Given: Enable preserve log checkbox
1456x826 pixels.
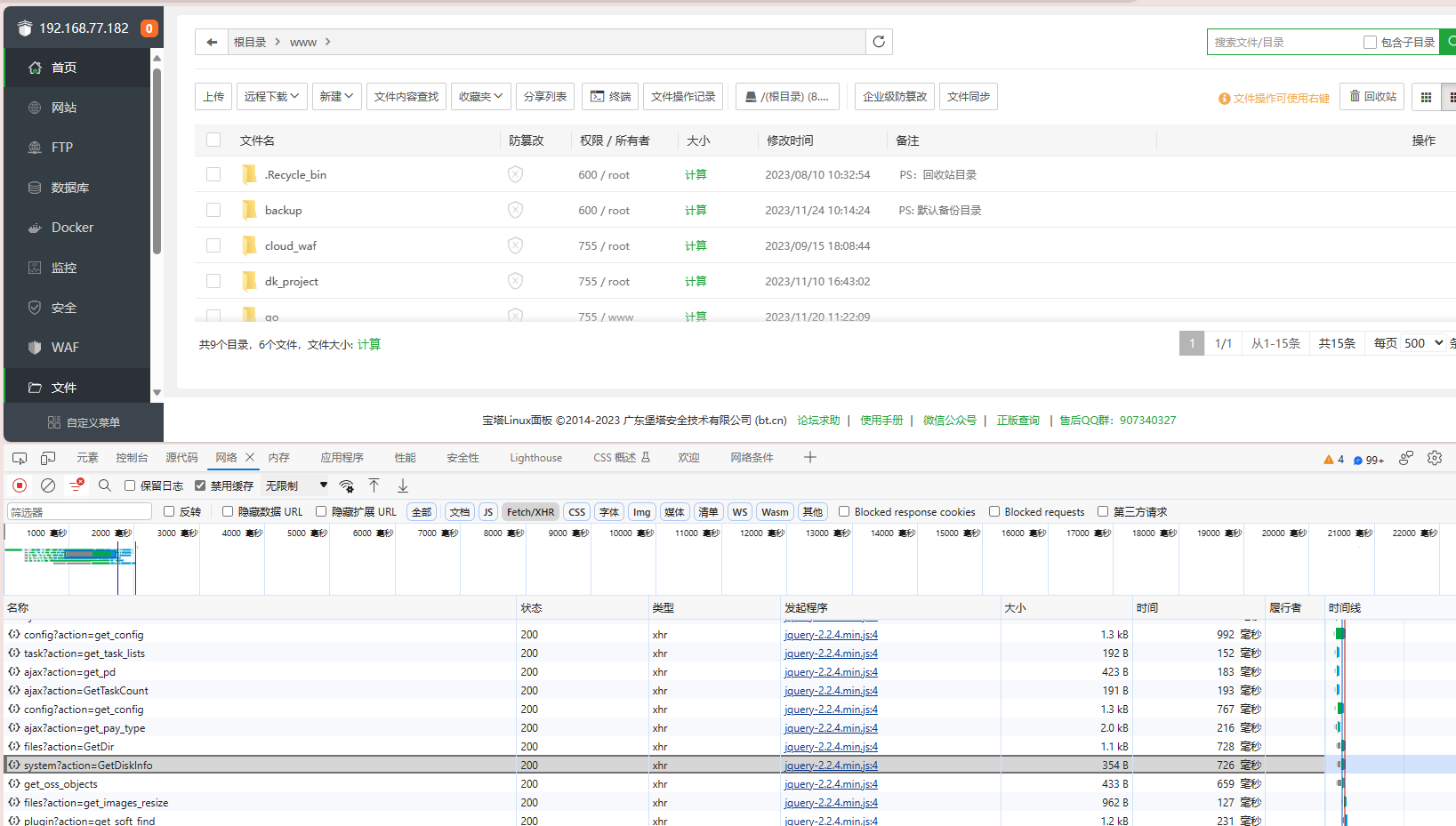Looking at the screenshot, I should tap(130, 485).
